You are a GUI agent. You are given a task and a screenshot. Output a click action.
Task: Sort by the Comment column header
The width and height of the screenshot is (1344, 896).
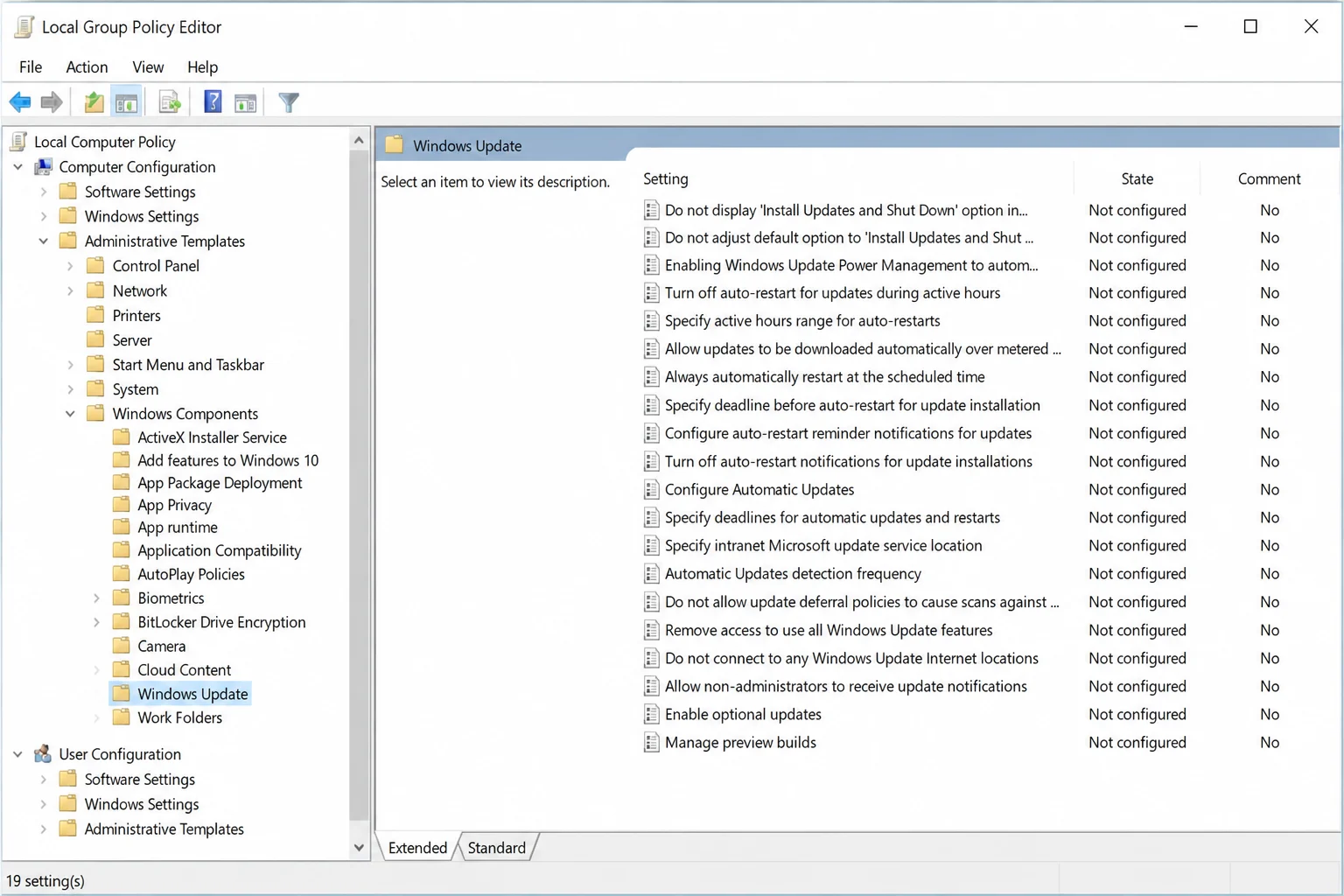(x=1269, y=178)
